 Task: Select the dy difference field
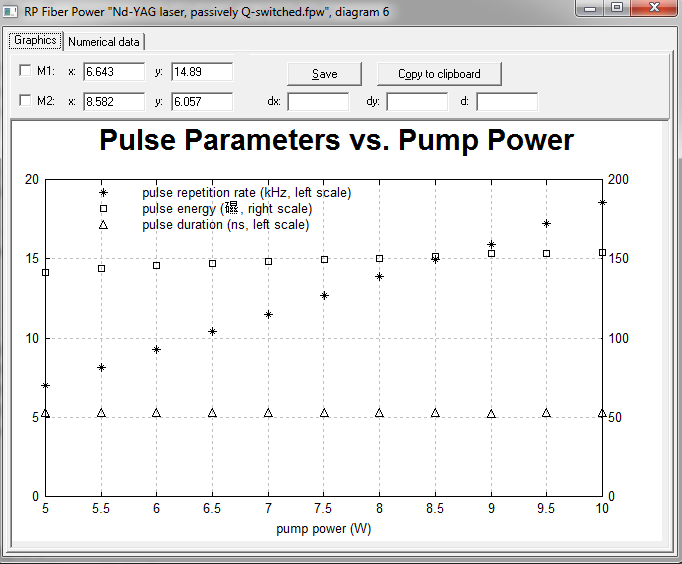(x=416, y=102)
